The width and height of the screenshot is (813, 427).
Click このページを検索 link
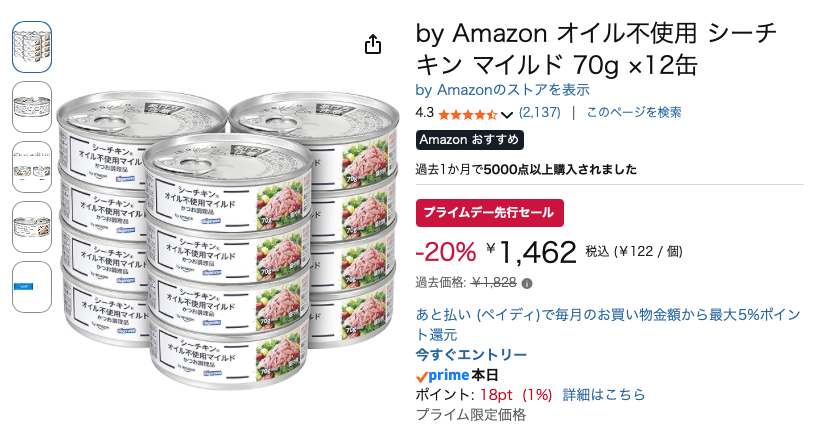(x=634, y=112)
